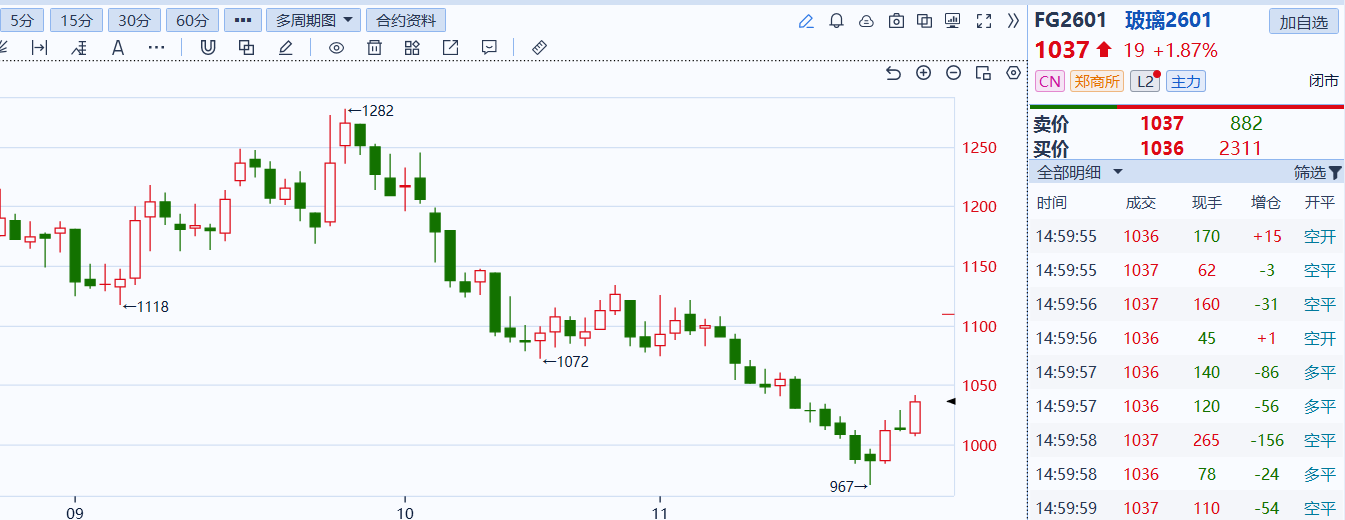Enter fullscreen chart mode

[x=983, y=21]
